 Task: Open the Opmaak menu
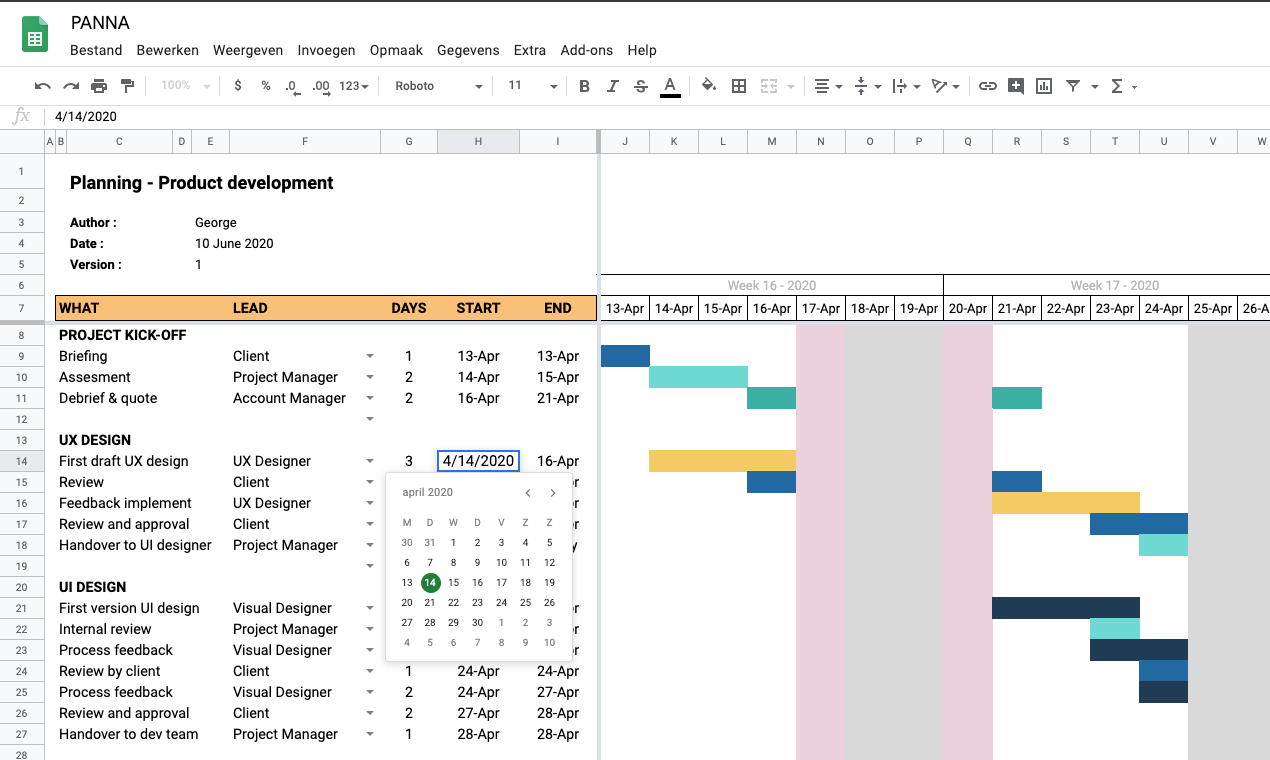pos(396,50)
